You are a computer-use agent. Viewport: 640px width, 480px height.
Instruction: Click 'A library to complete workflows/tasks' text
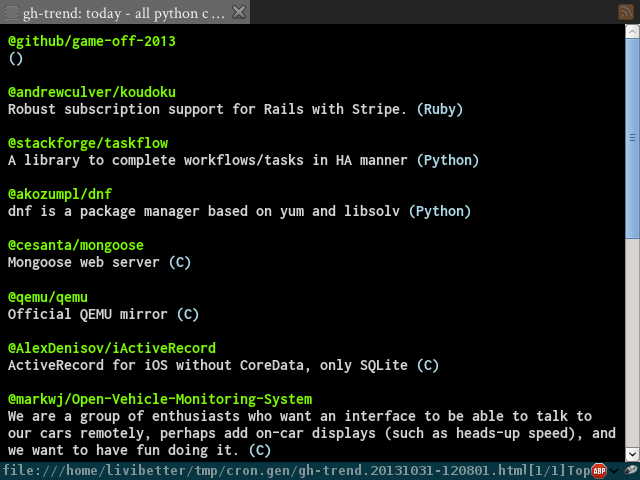point(156,160)
